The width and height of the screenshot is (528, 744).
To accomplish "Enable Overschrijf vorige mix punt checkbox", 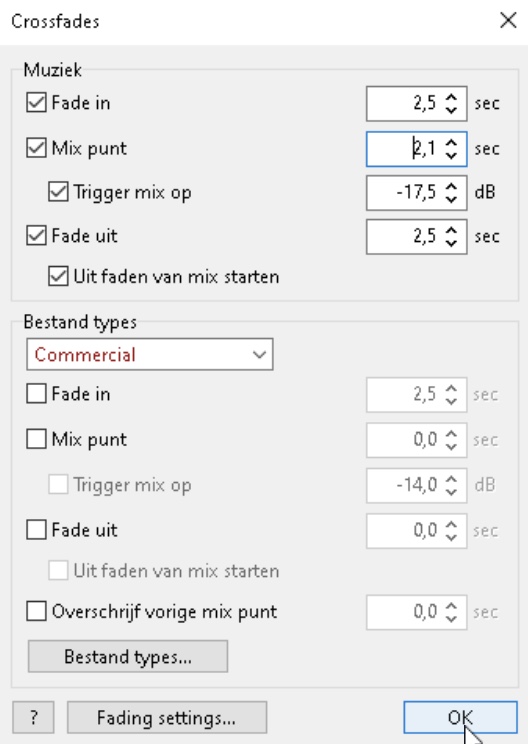I will 37,611.
